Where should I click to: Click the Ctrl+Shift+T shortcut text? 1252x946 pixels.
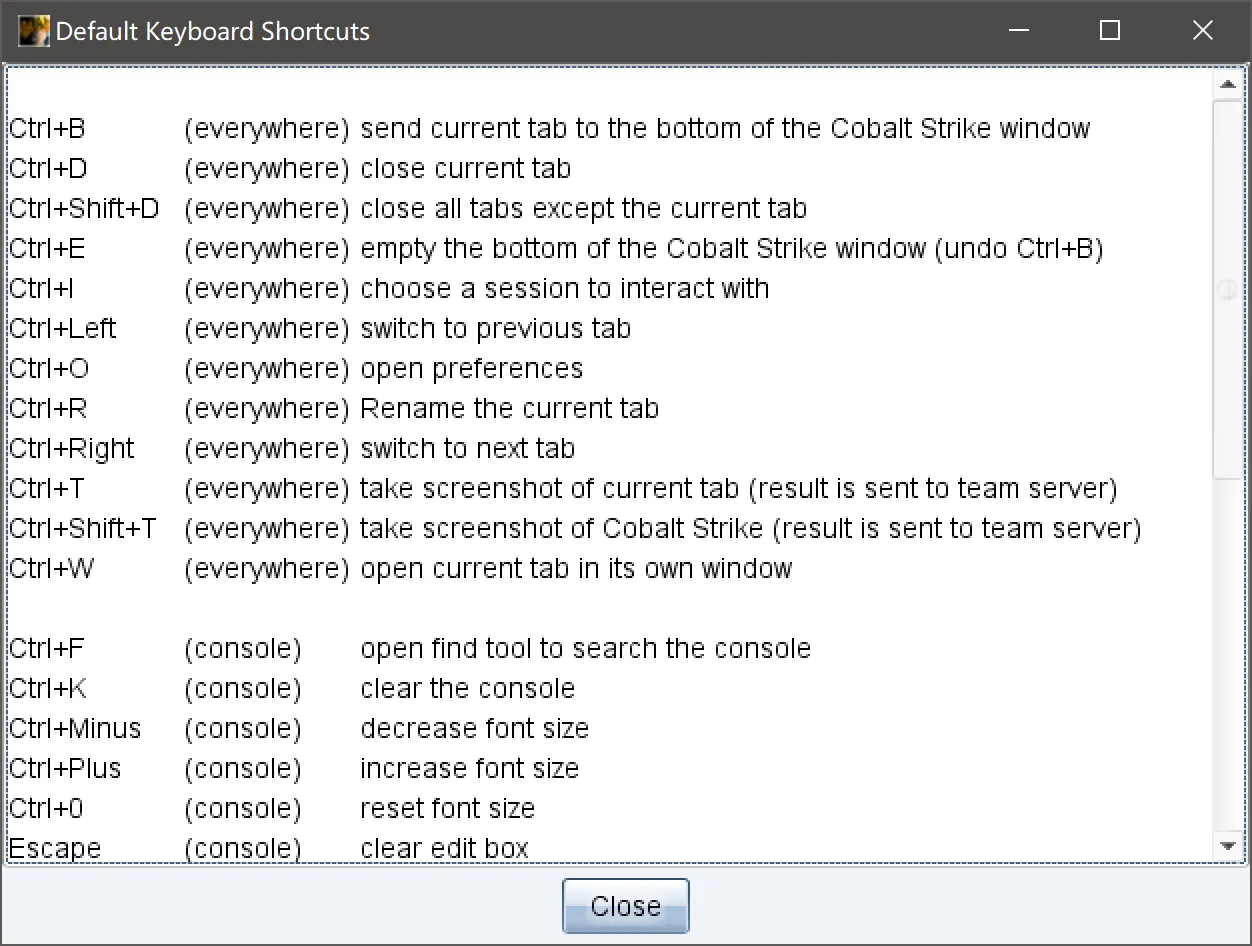click(x=83, y=529)
